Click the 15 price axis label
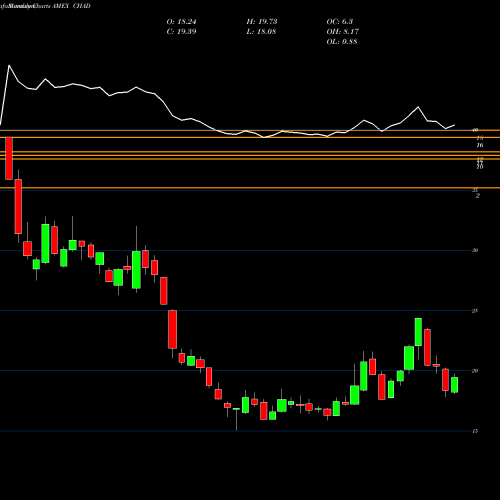Image resolution: width=500 pixels, height=500 pixels. (475, 431)
